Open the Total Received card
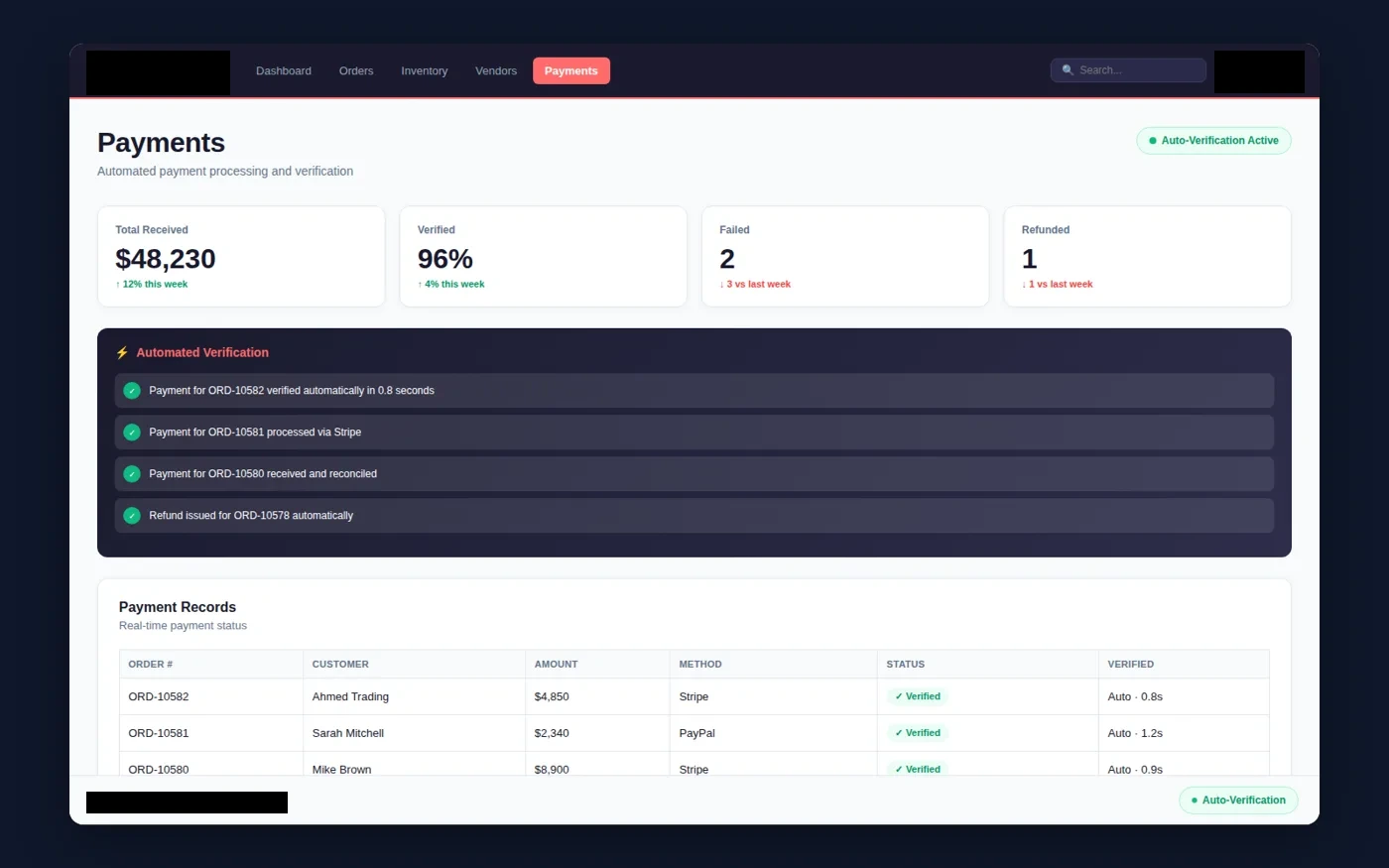 point(241,257)
